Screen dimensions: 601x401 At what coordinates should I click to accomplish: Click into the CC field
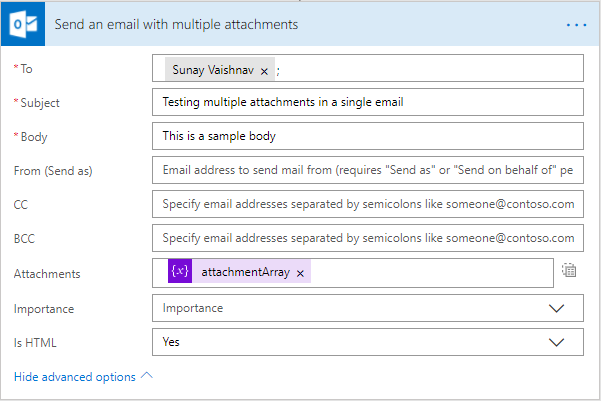click(x=367, y=204)
